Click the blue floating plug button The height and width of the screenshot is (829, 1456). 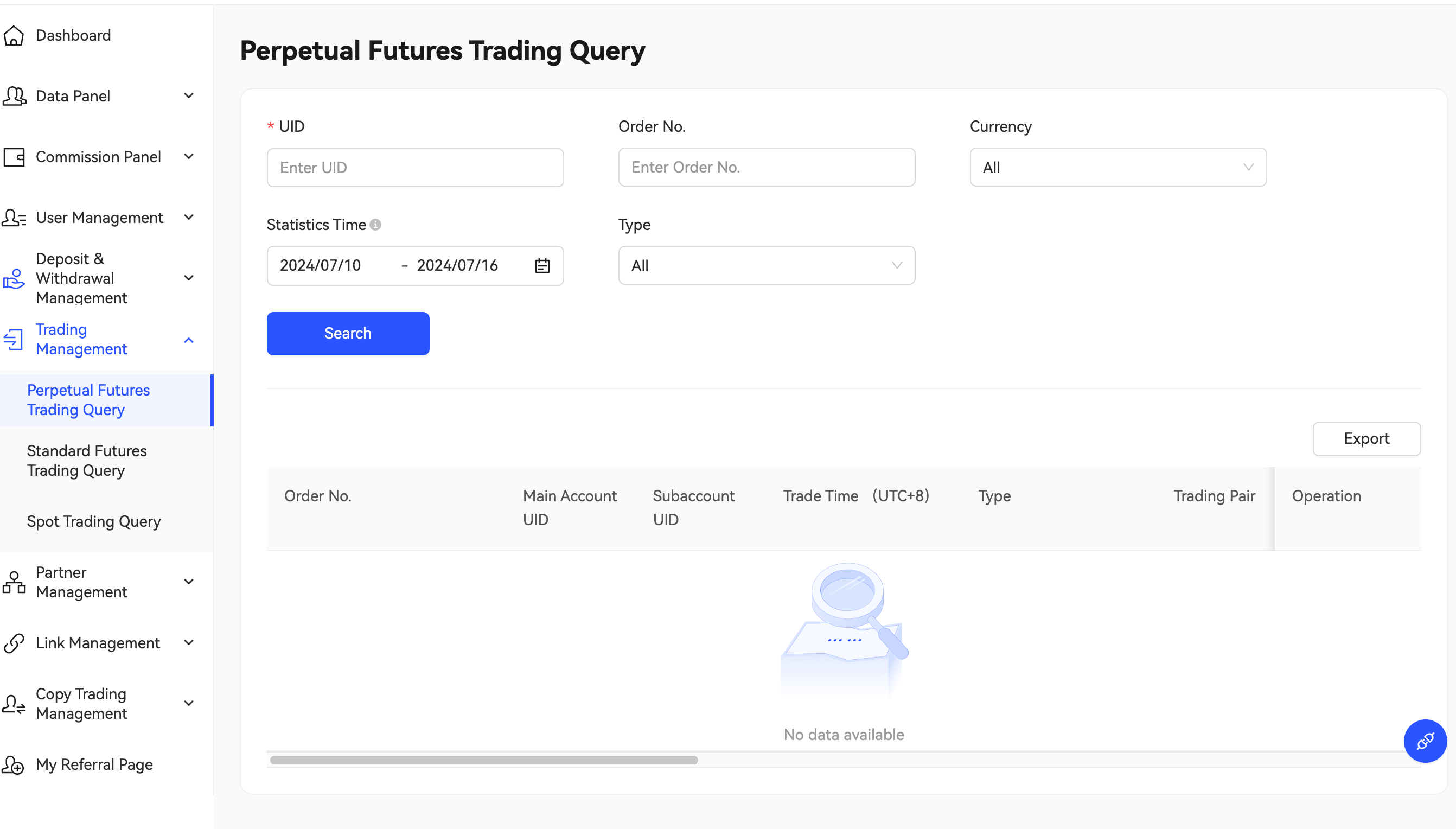[x=1424, y=741]
